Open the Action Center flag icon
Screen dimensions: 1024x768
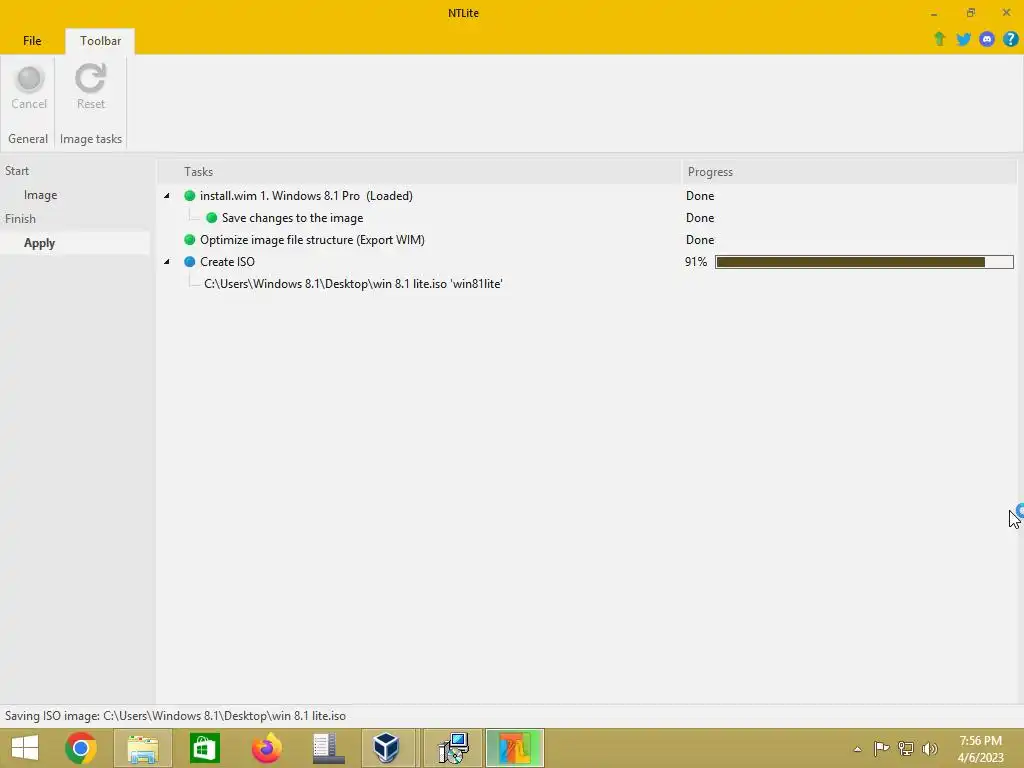click(881, 748)
